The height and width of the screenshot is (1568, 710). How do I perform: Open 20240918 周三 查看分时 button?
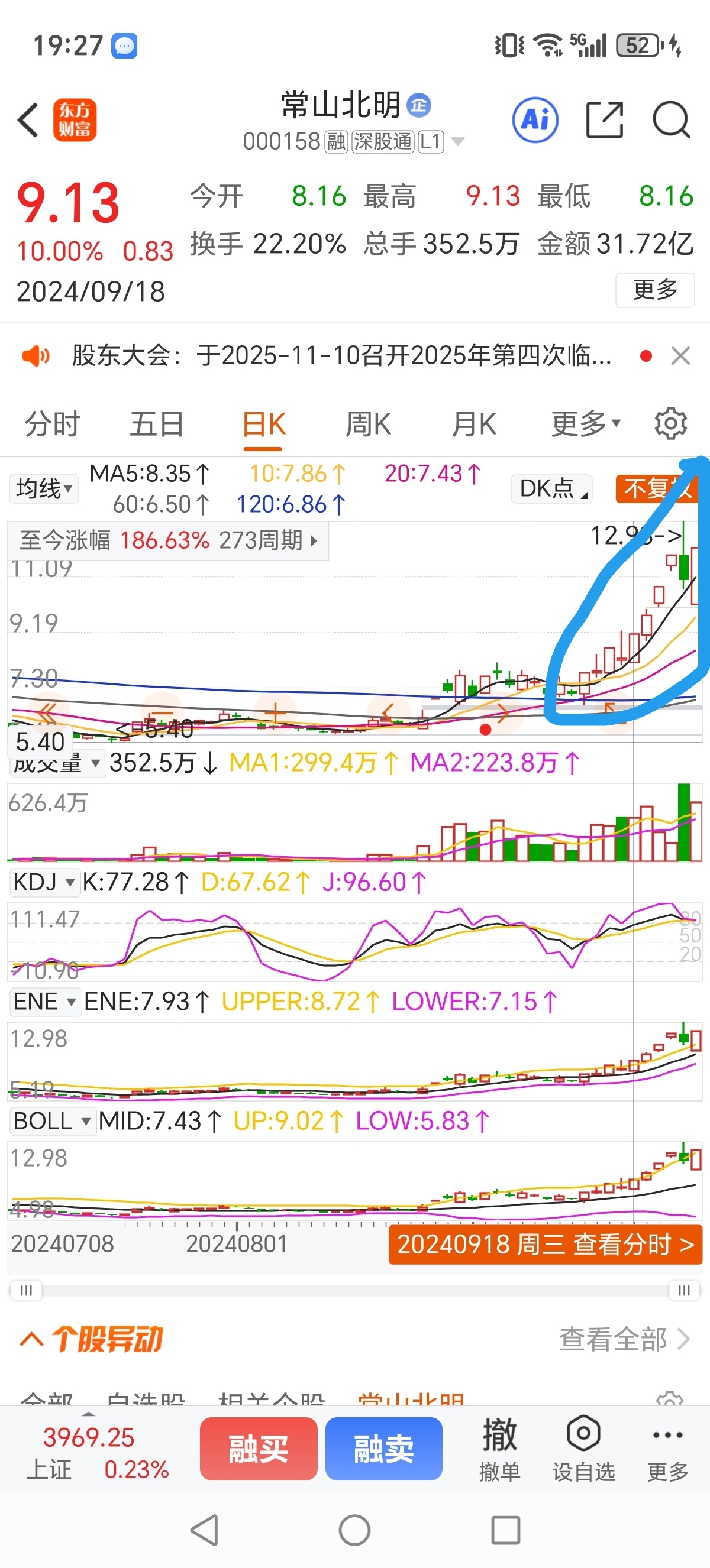click(x=546, y=1245)
